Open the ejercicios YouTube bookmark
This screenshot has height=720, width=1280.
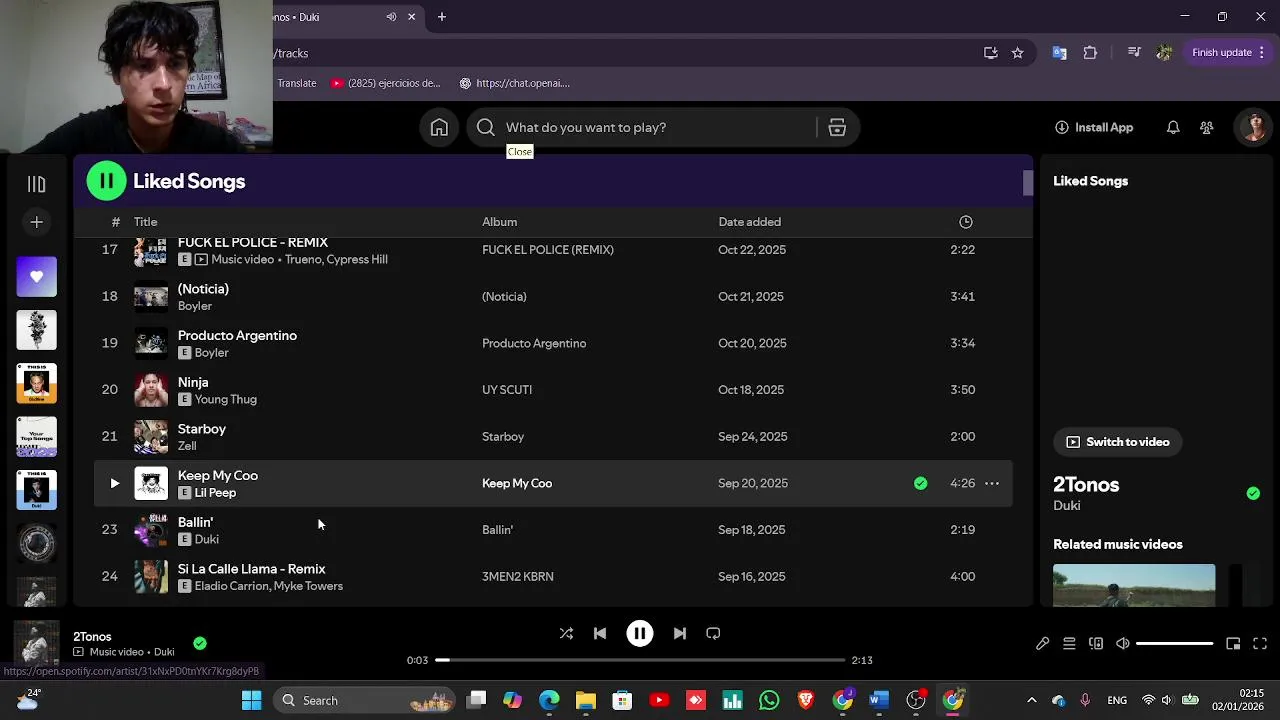pyautogui.click(x=385, y=83)
